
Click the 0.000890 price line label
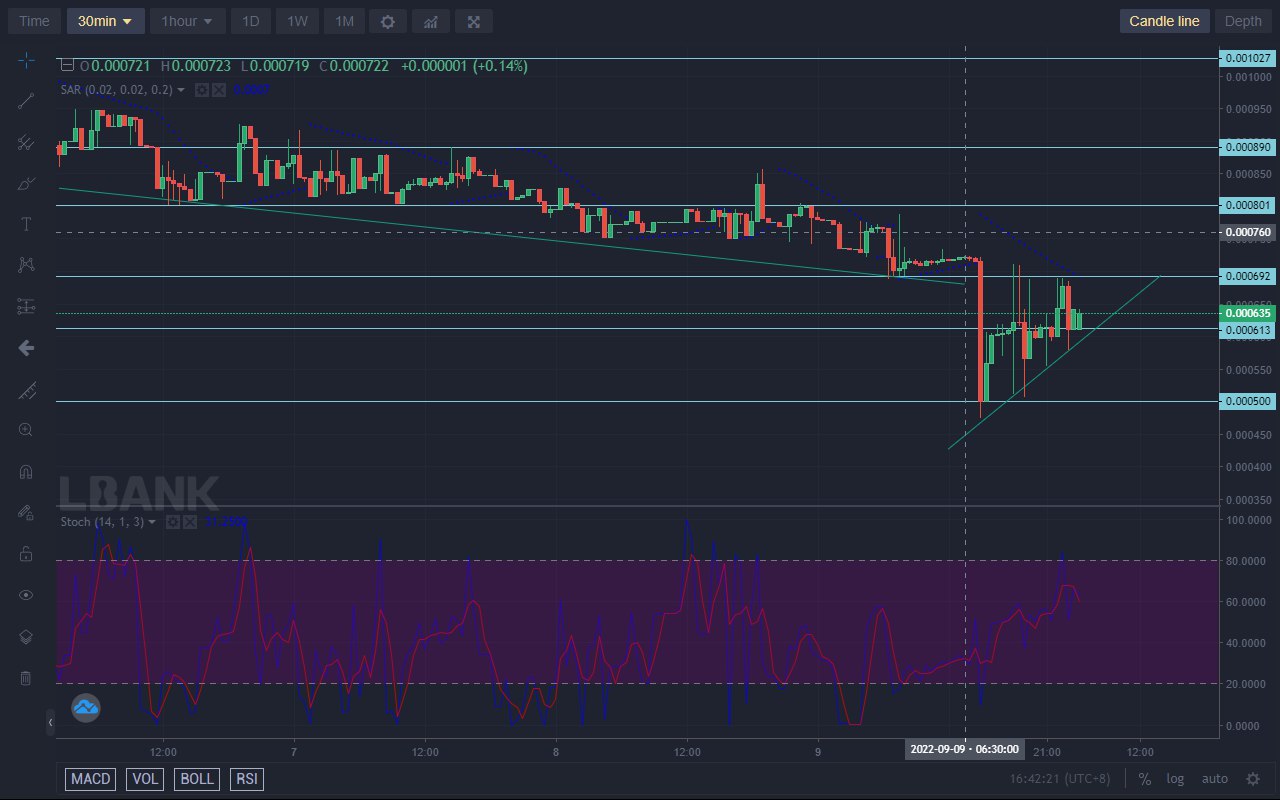pos(1247,147)
